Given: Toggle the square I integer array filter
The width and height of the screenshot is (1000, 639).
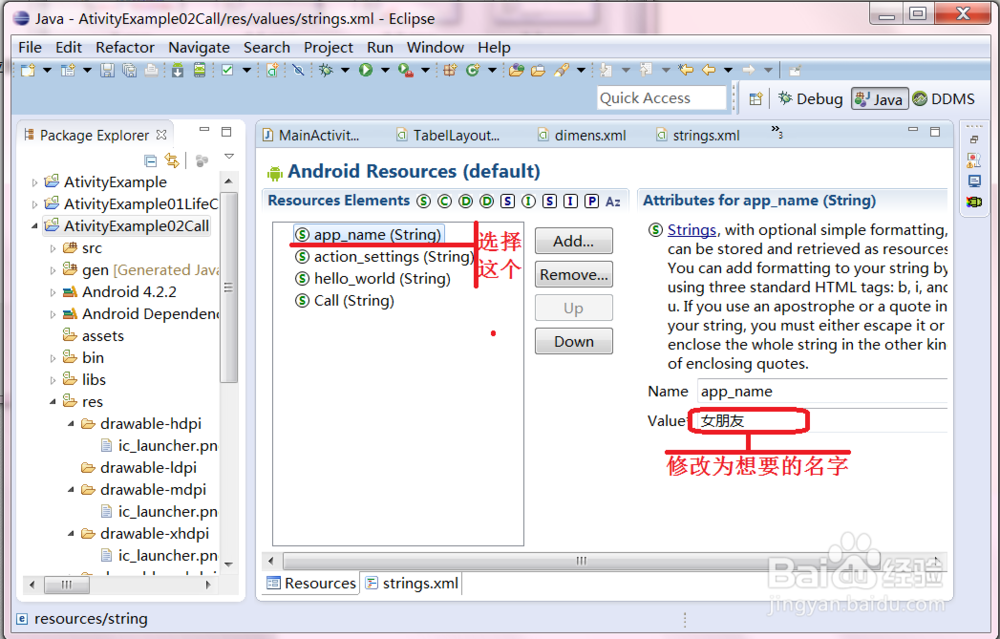Looking at the screenshot, I should coord(571,202).
